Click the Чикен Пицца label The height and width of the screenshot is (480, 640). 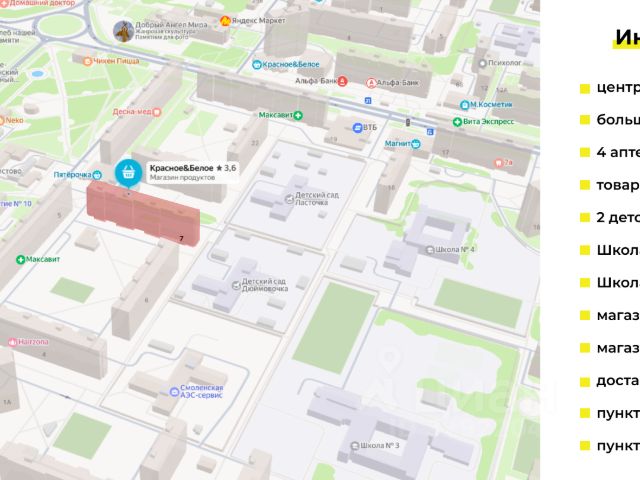tap(116, 61)
